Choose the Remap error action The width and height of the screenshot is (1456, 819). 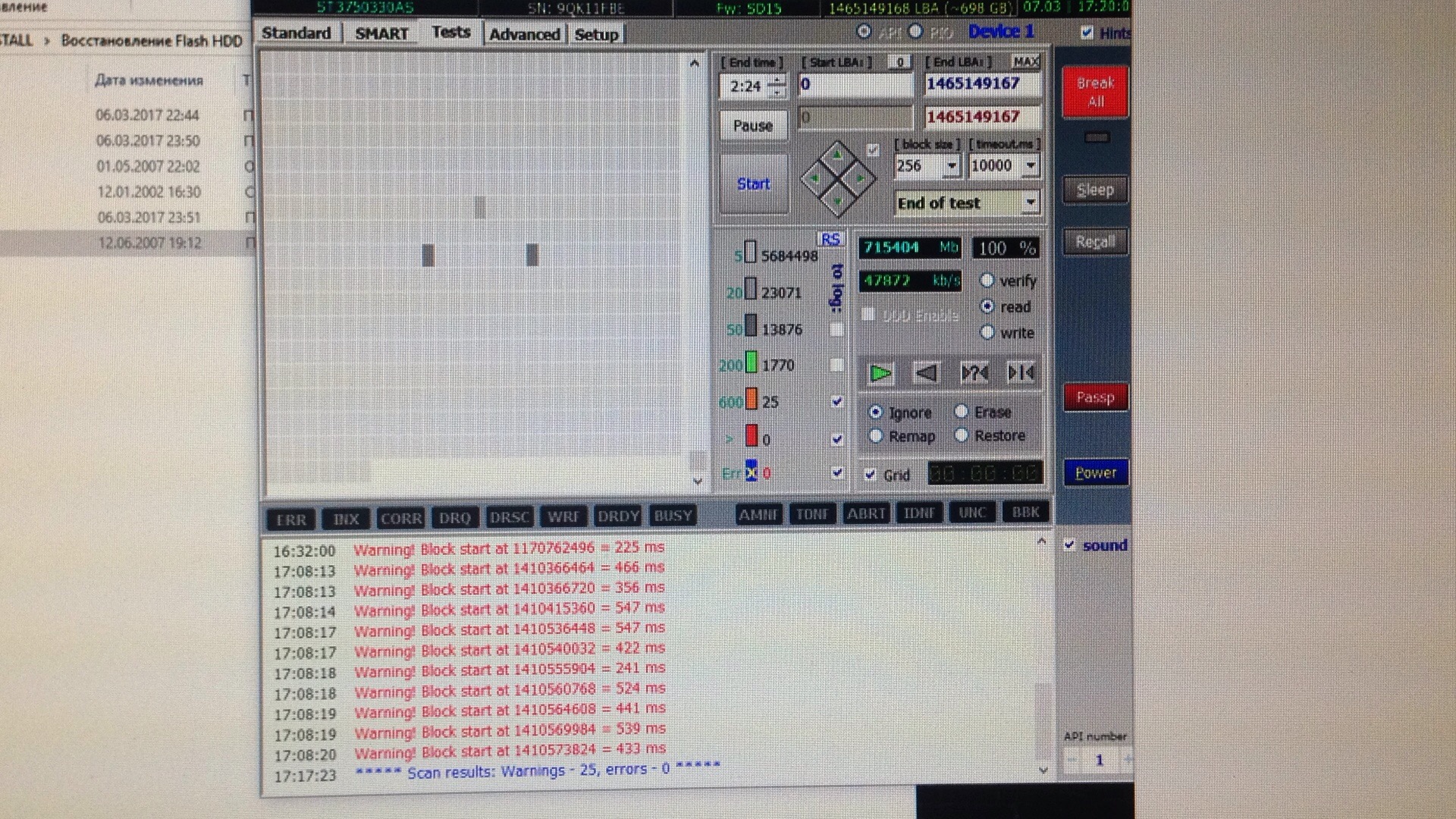point(877,436)
